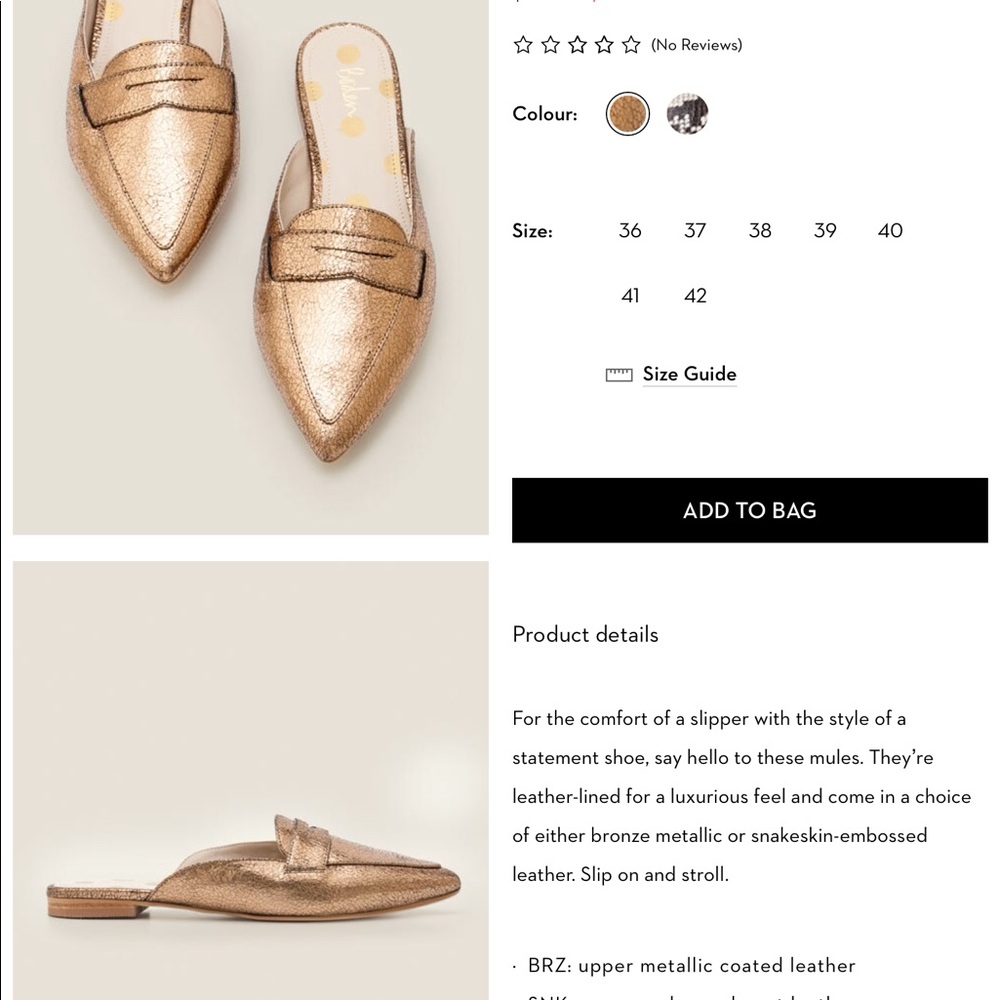View the side-profile mule product photo
The image size is (1000, 1000).
click(x=251, y=780)
